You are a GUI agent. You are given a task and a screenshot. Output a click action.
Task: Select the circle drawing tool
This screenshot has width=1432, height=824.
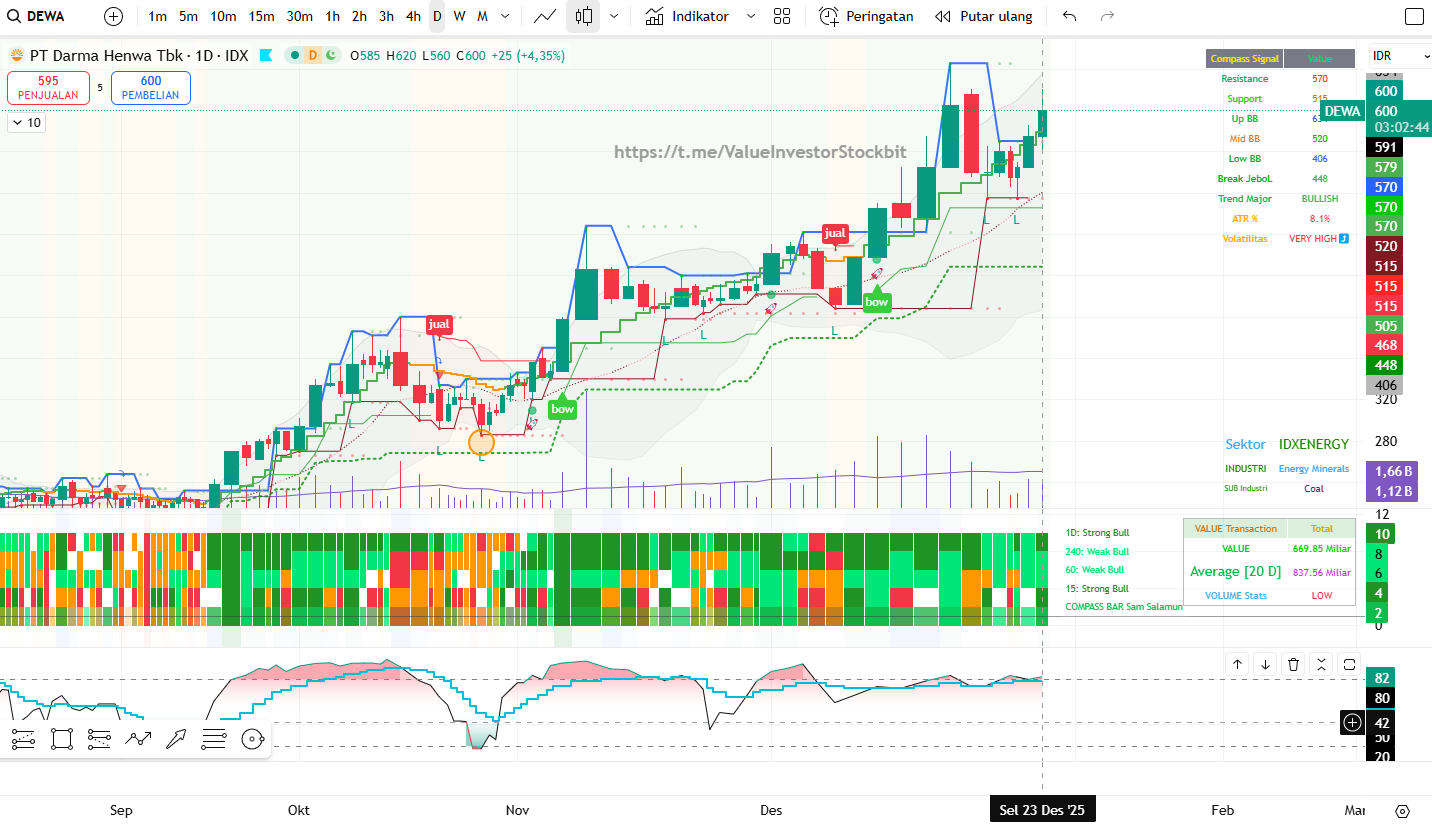(x=252, y=739)
